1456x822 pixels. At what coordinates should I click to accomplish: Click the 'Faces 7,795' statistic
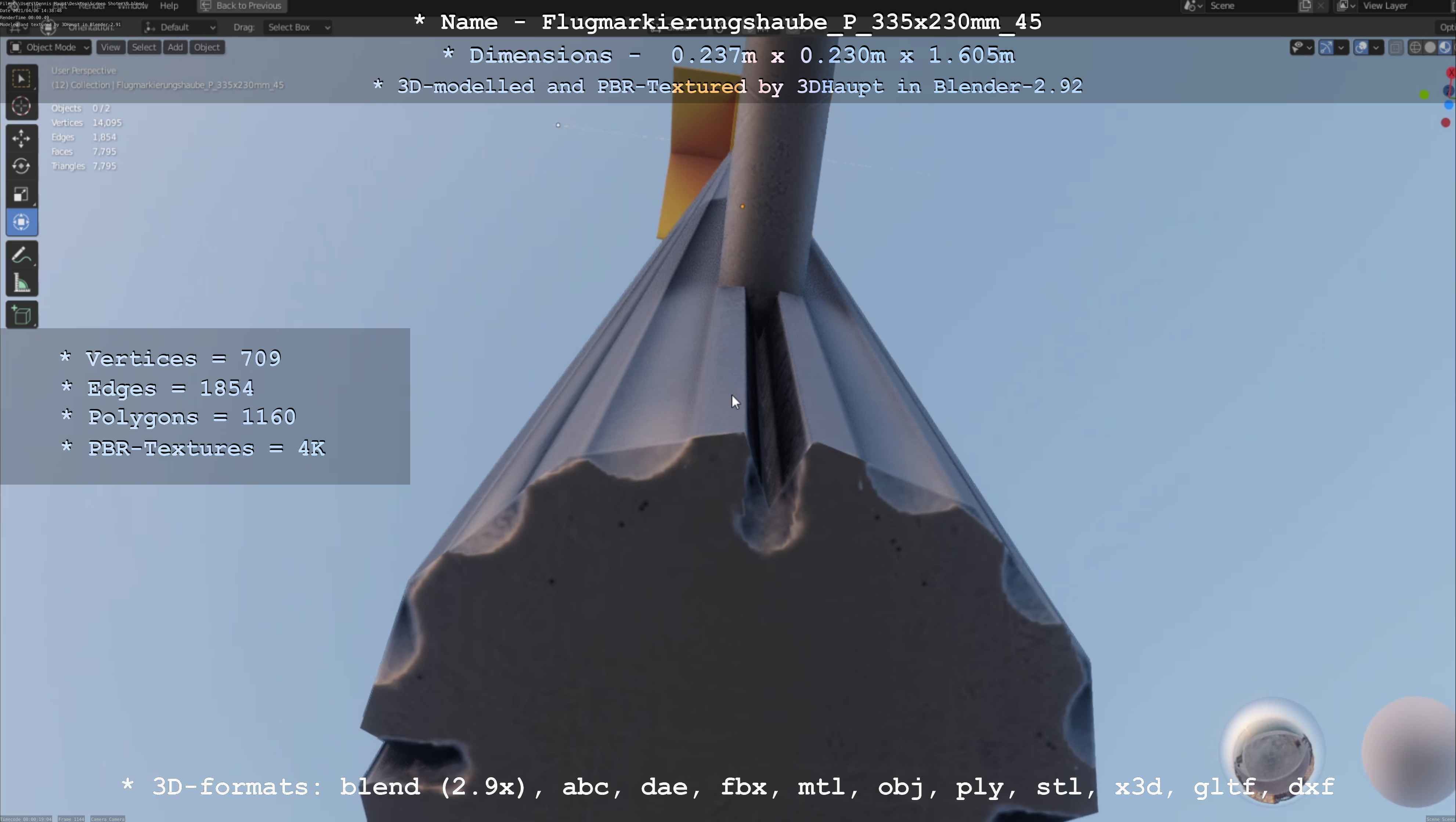point(84,151)
